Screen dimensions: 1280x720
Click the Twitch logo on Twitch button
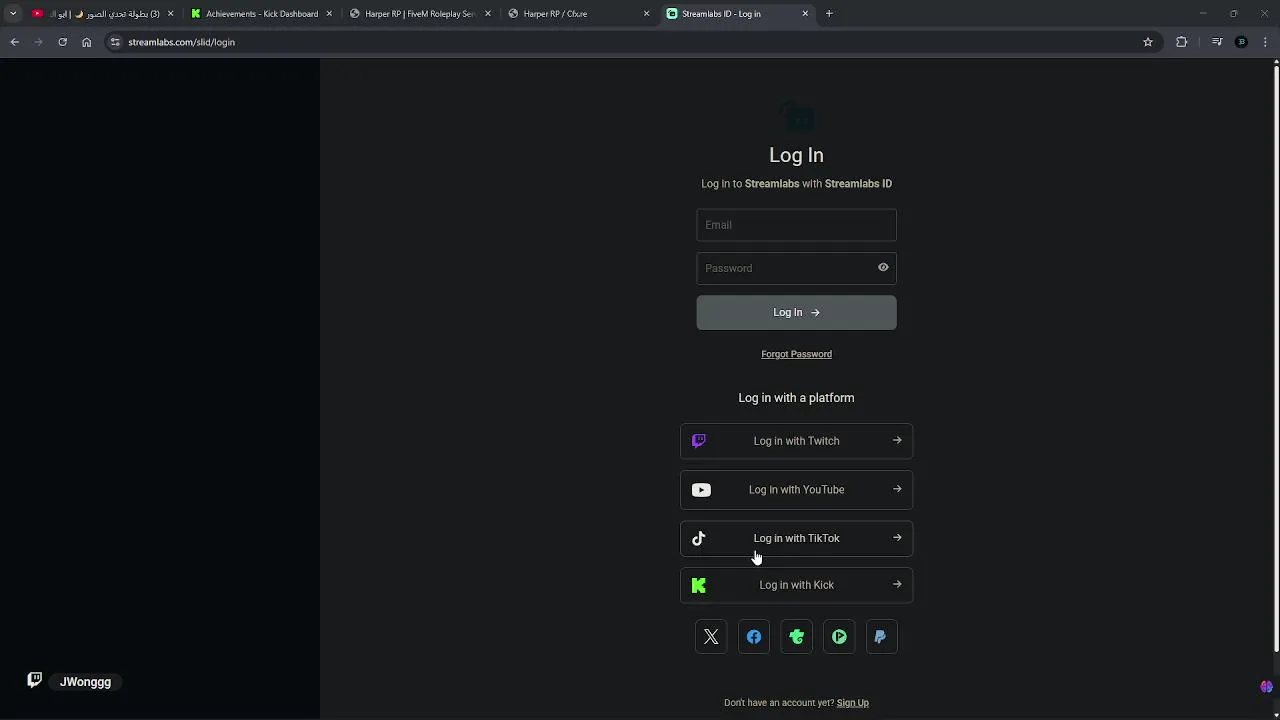(699, 441)
